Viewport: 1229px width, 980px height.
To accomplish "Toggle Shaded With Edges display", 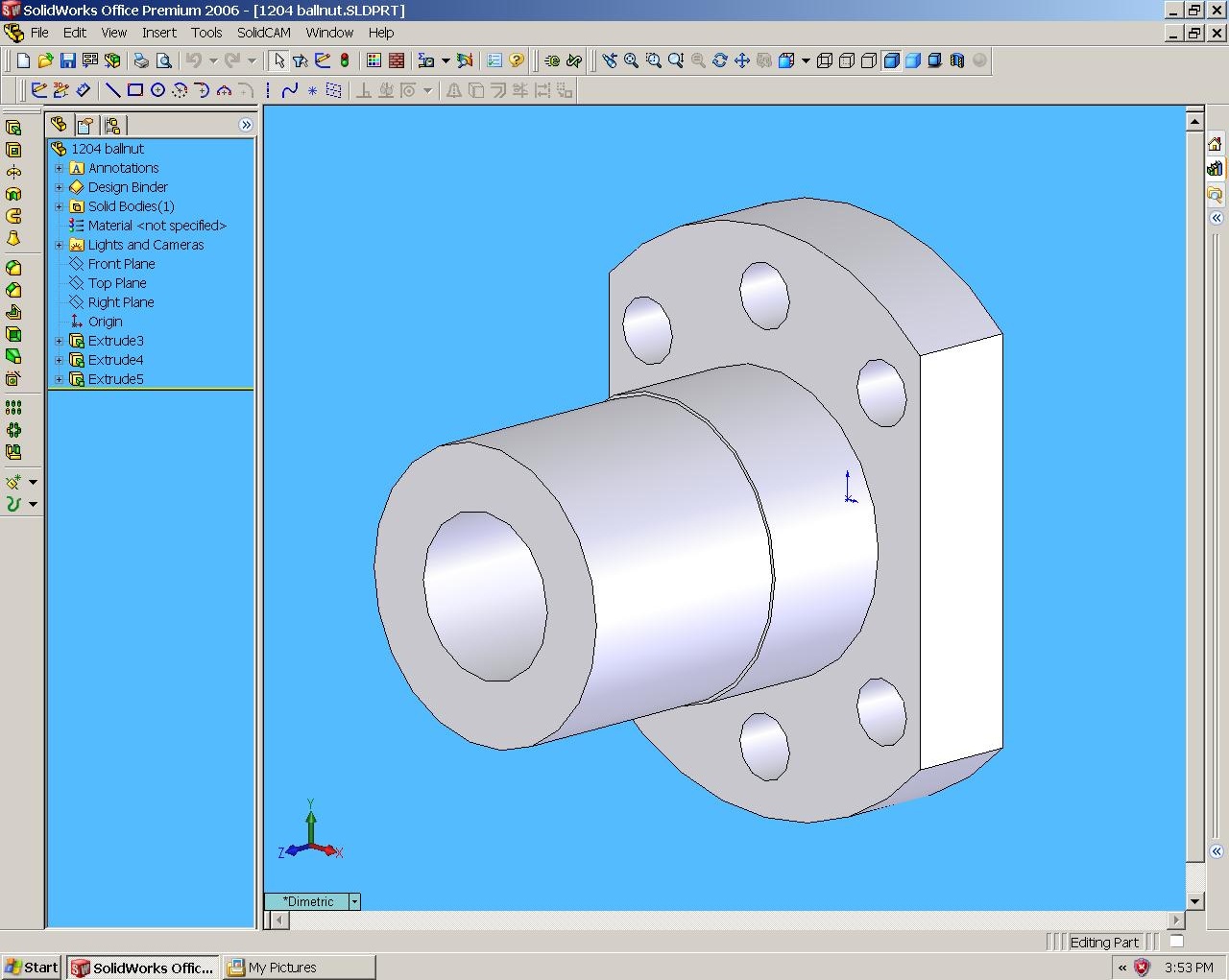I will click(x=891, y=60).
